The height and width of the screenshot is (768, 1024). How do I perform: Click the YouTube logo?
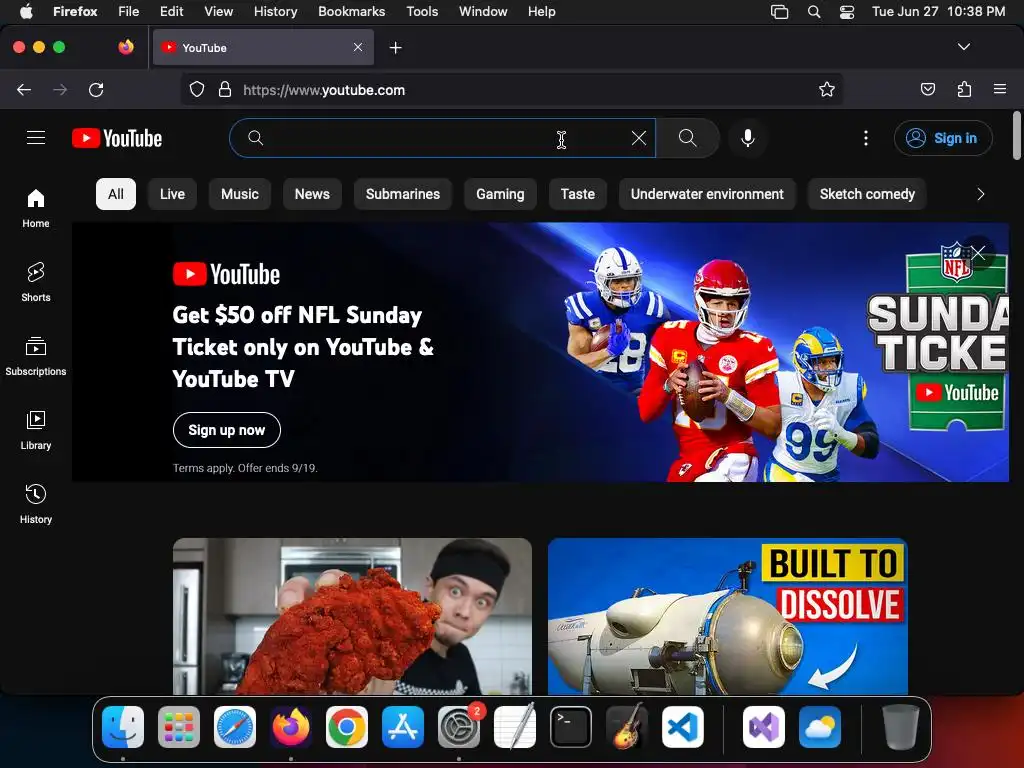click(117, 138)
